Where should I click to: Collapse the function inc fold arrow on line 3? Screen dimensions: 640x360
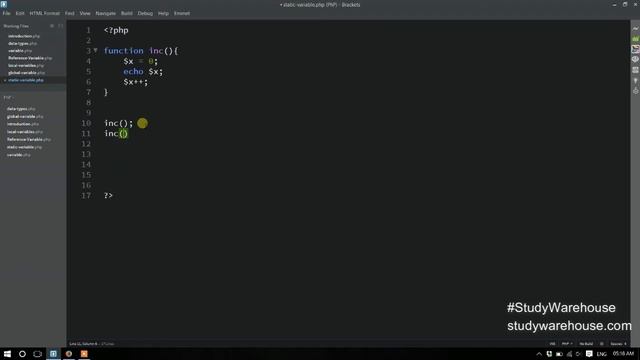96,51
